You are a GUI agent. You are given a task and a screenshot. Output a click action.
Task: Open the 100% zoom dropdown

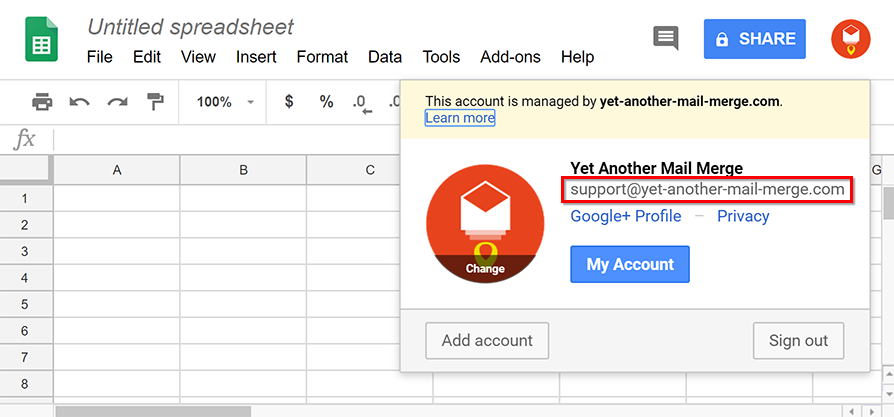[x=225, y=102]
